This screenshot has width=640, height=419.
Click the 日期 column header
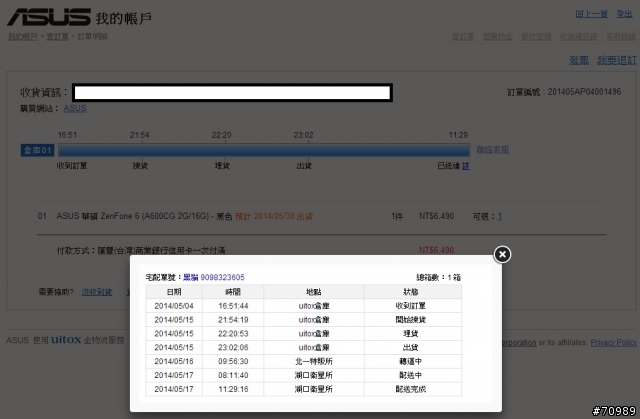coord(174,292)
